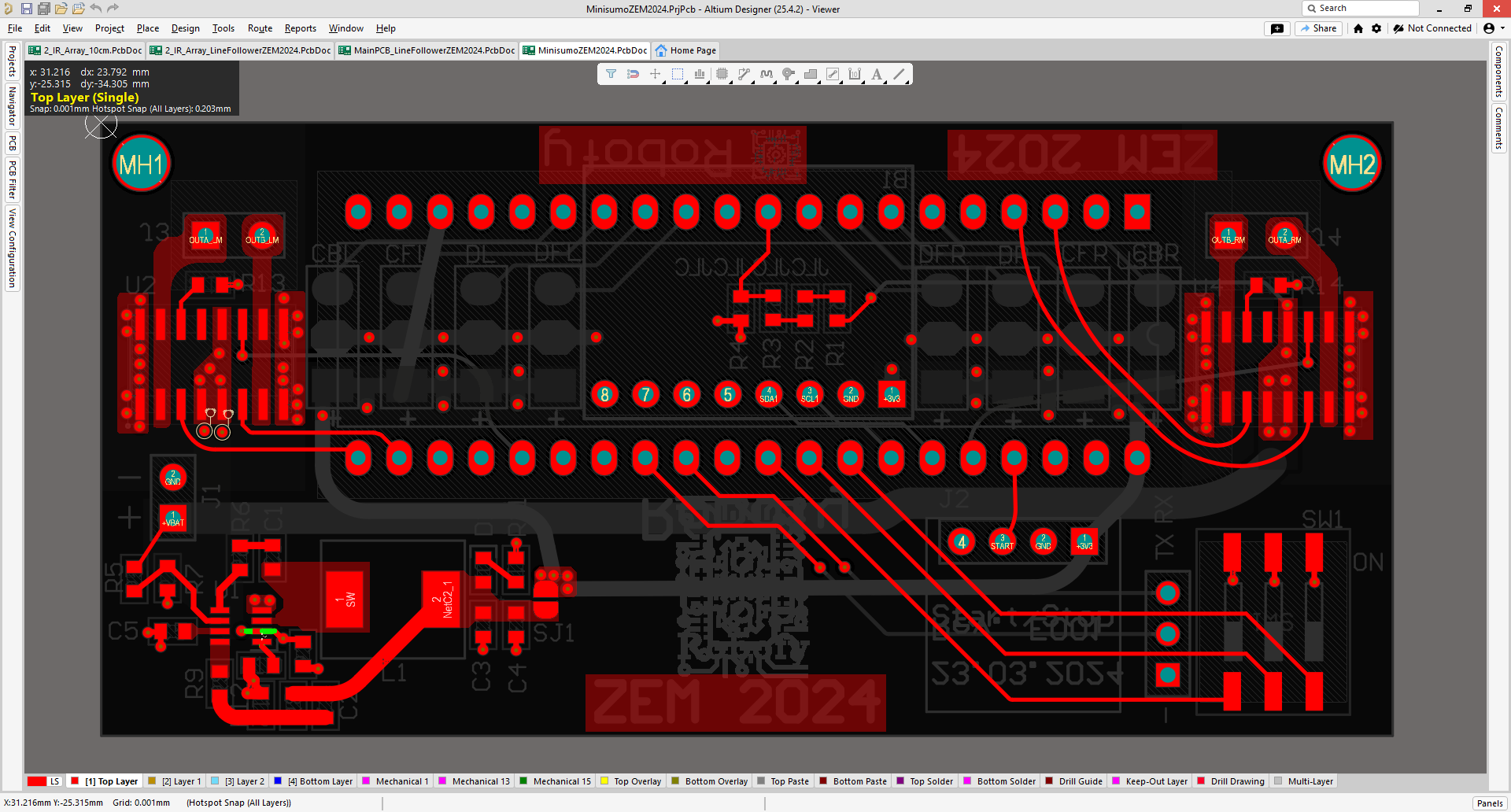Open the PCB Filter side panel

click(x=12, y=179)
